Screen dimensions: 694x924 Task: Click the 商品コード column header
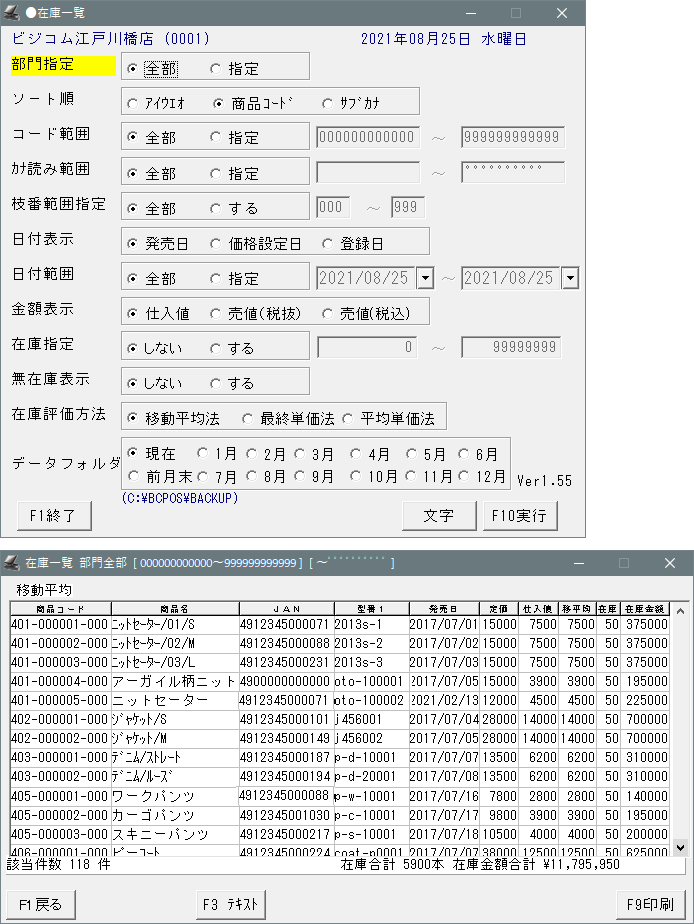coord(59,608)
